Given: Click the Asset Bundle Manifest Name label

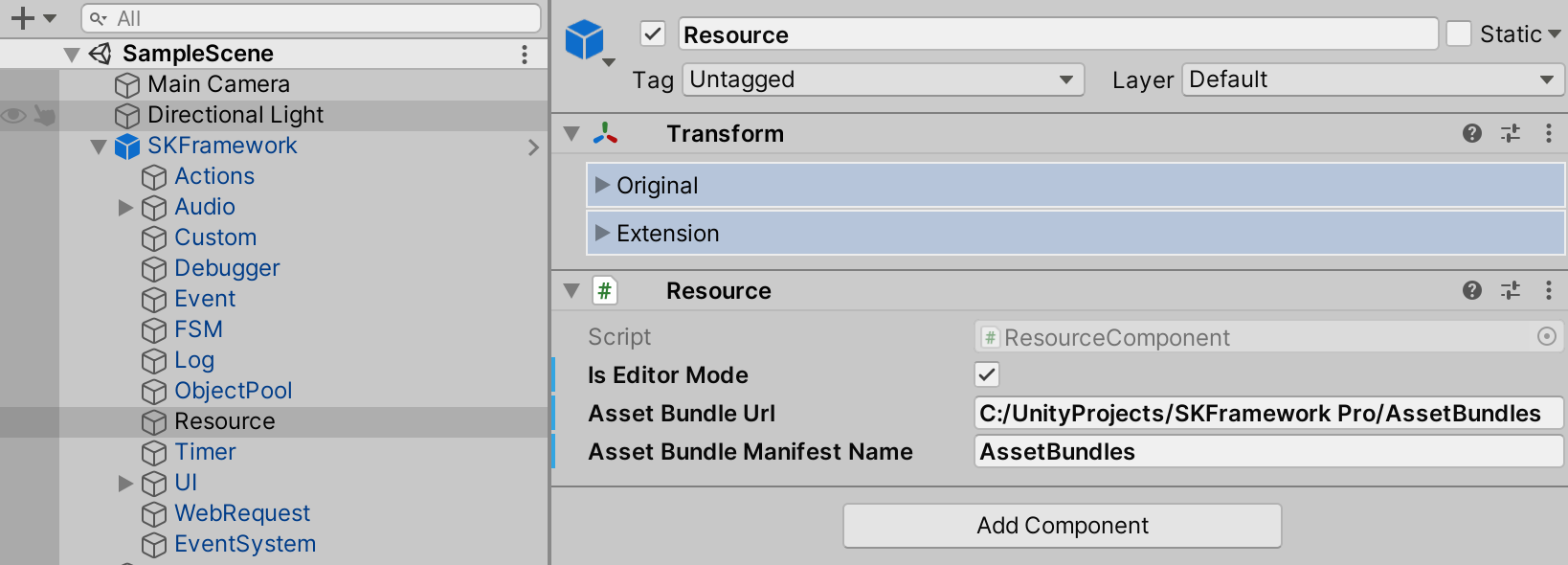Looking at the screenshot, I should pyautogui.click(x=750, y=452).
